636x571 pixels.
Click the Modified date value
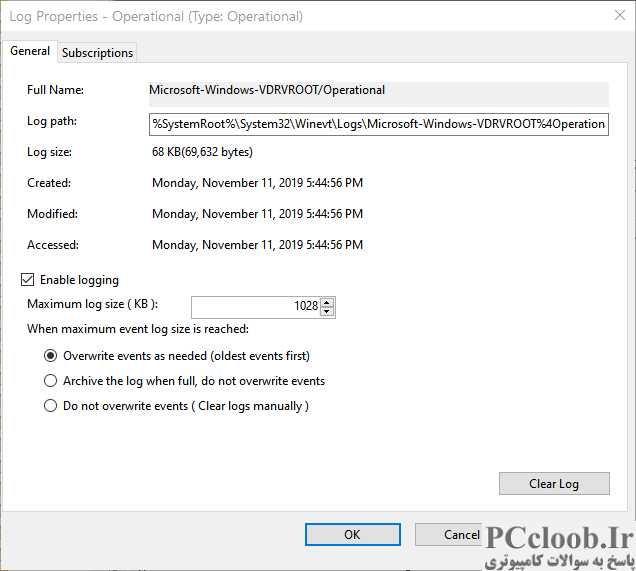[x=257, y=214]
